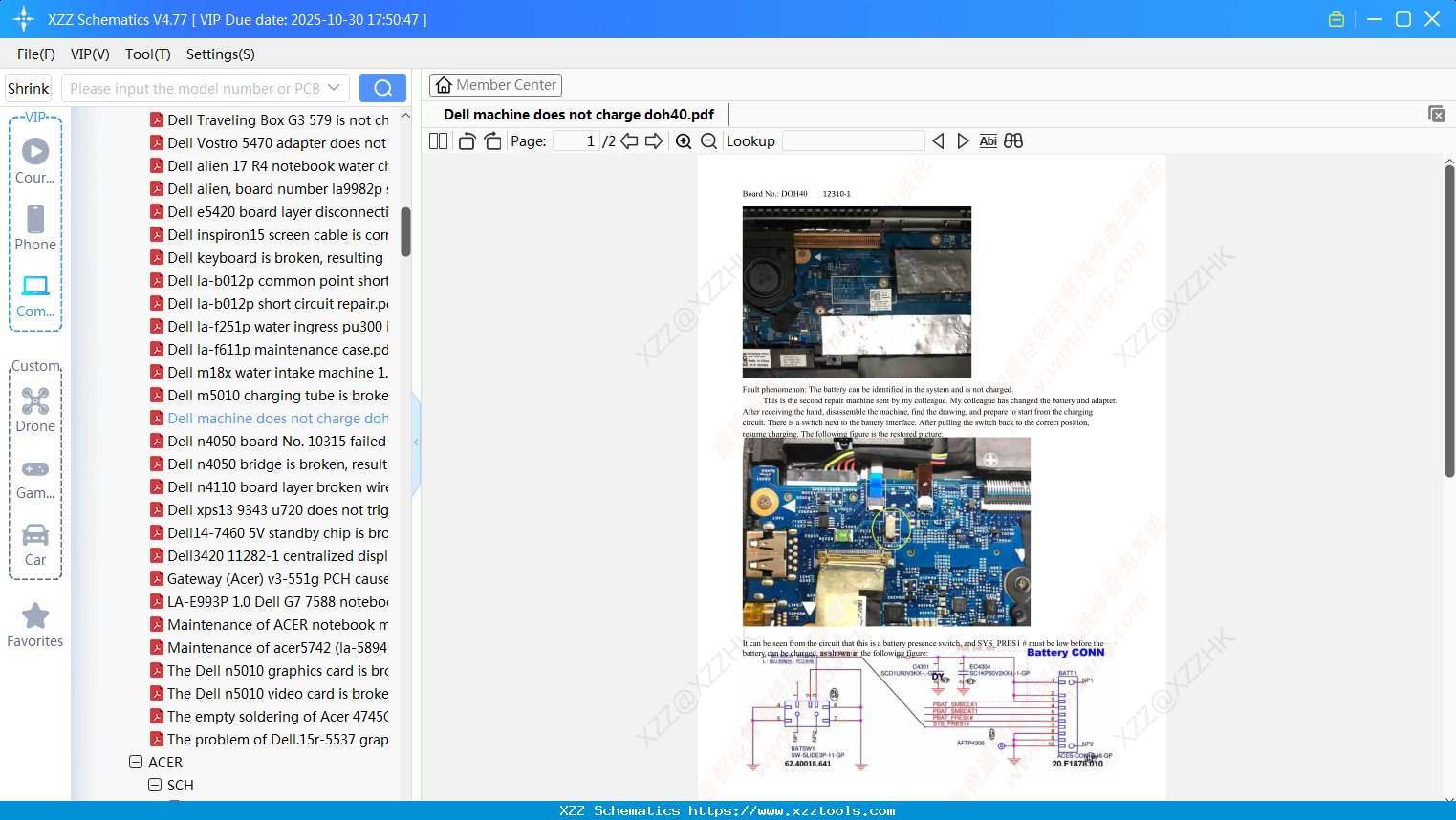1456x820 pixels.
Task: Open the Tool(T) menu
Action: [x=148, y=54]
